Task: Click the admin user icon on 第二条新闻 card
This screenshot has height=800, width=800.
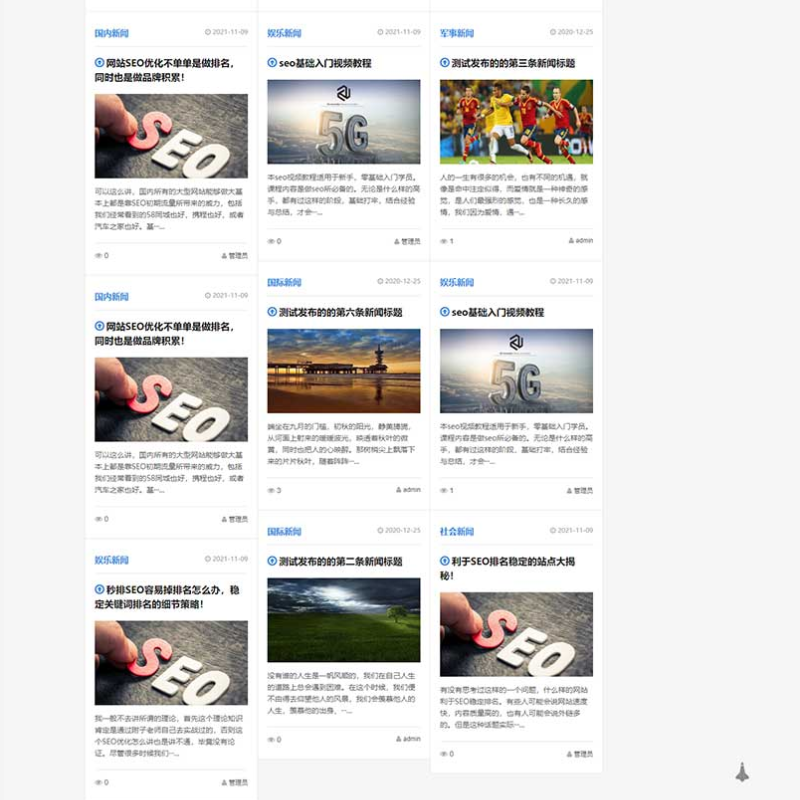Action: click(x=398, y=739)
